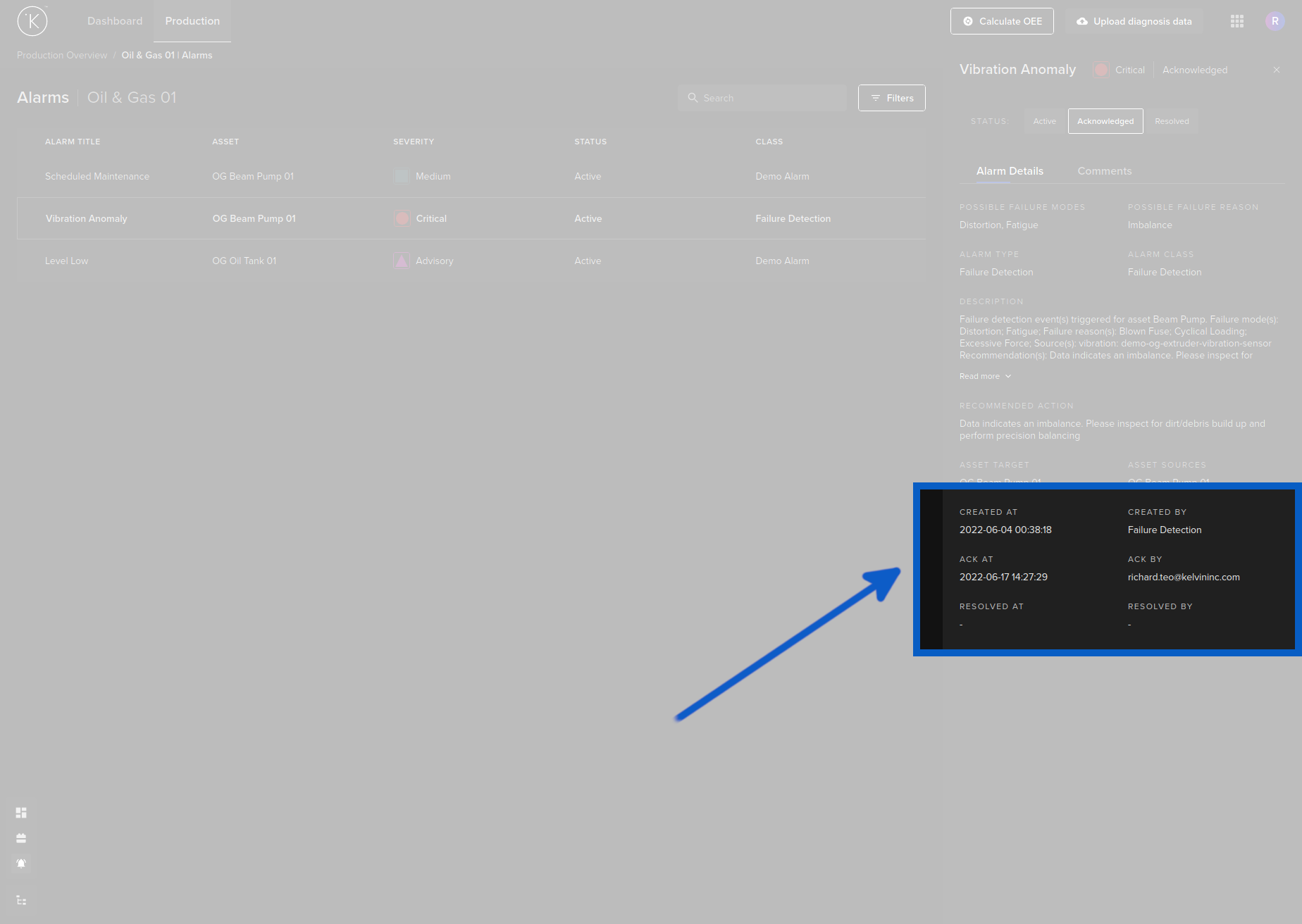This screenshot has width=1302, height=924.
Task: Open the user avatar R menu
Action: (x=1275, y=21)
